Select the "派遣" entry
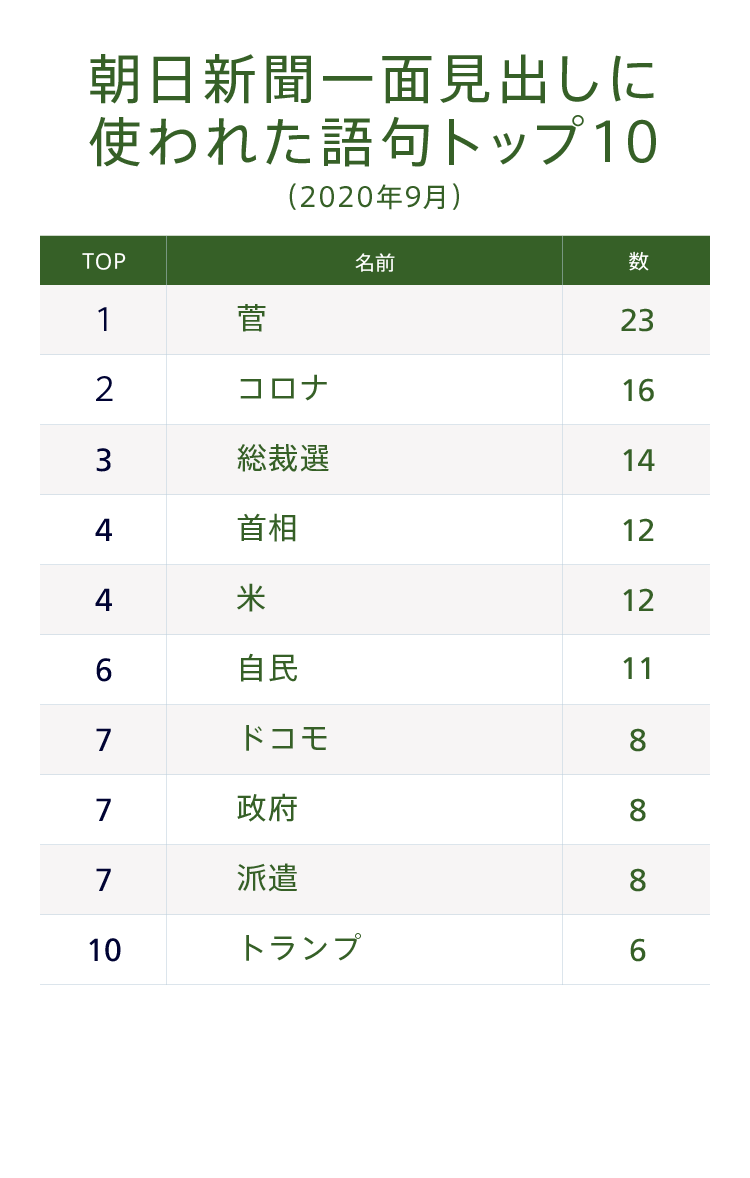Screen dimensions: 750x1178 click(267, 879)
